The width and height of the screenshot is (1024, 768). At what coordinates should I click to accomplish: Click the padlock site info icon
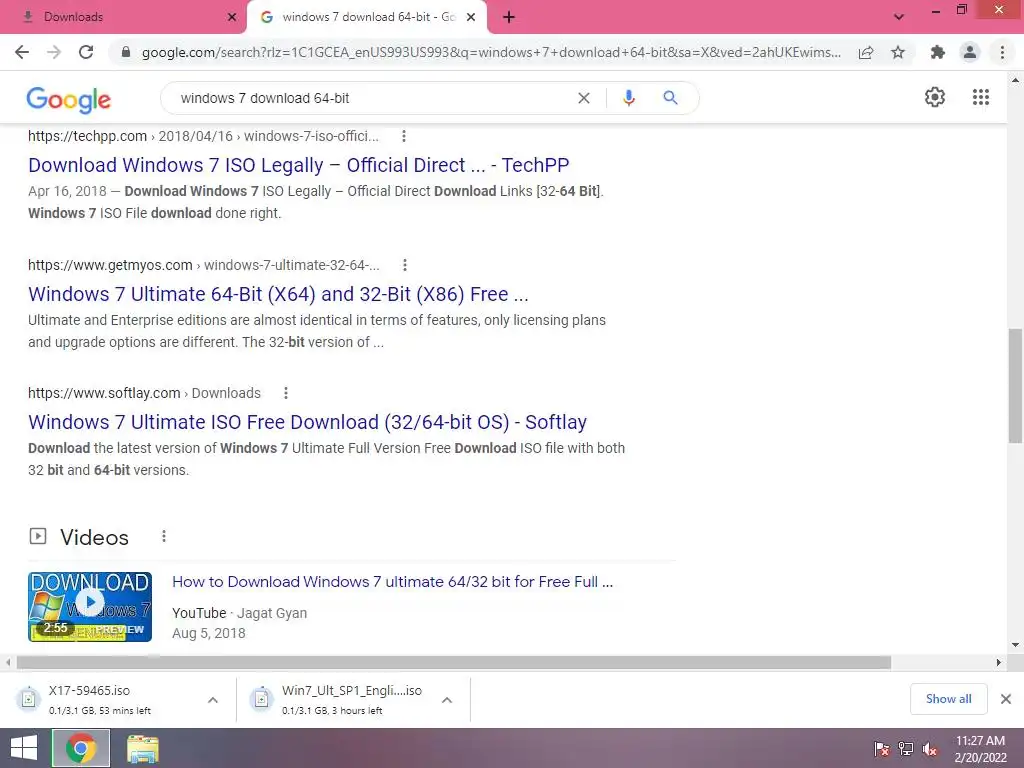[x=126, y=52]
